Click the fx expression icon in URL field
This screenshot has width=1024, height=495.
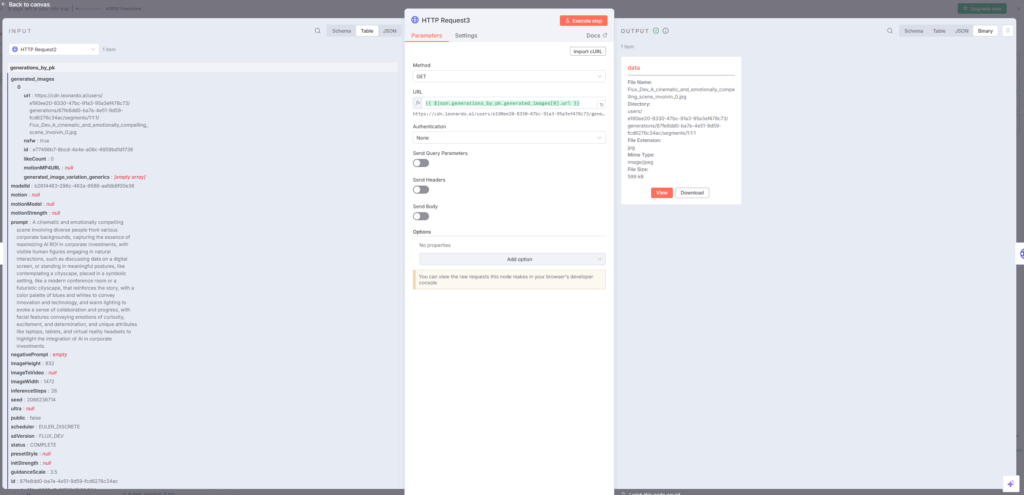pos(418,103)
